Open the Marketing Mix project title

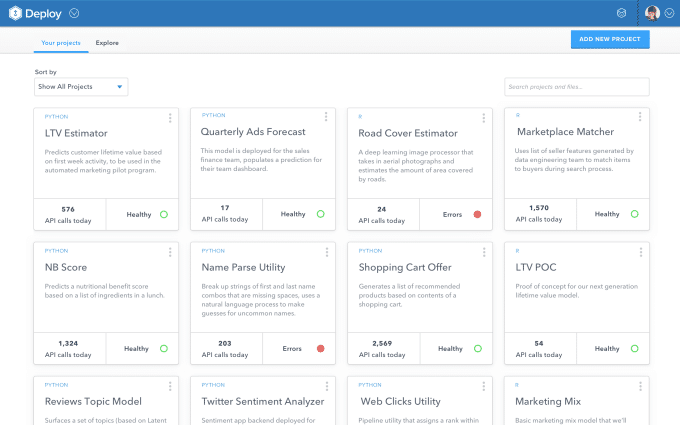548,402
